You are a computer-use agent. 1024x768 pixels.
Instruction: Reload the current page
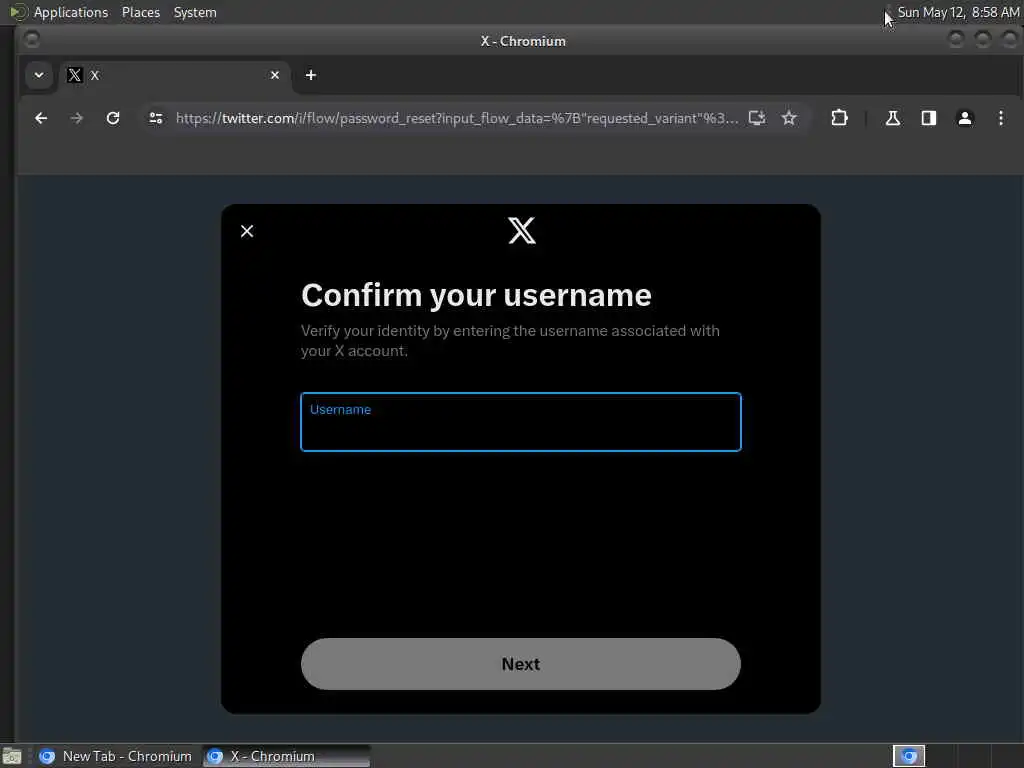[113, 118]
